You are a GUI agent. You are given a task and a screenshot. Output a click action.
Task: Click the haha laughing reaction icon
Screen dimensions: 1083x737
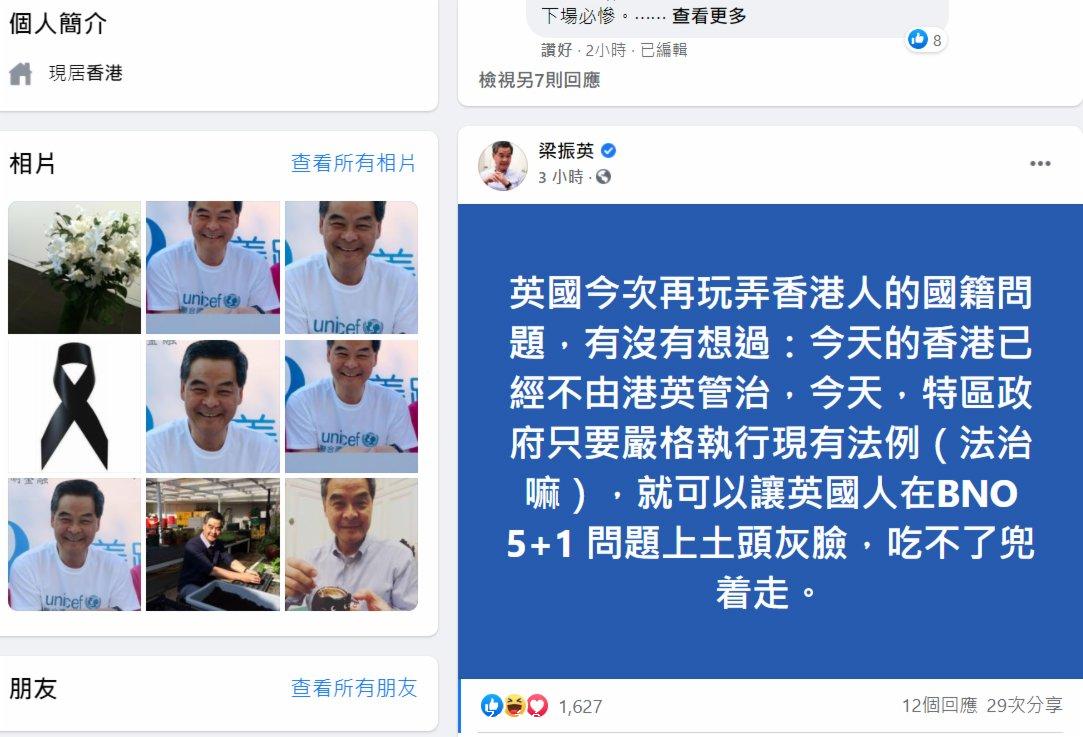tap(514, 705)
